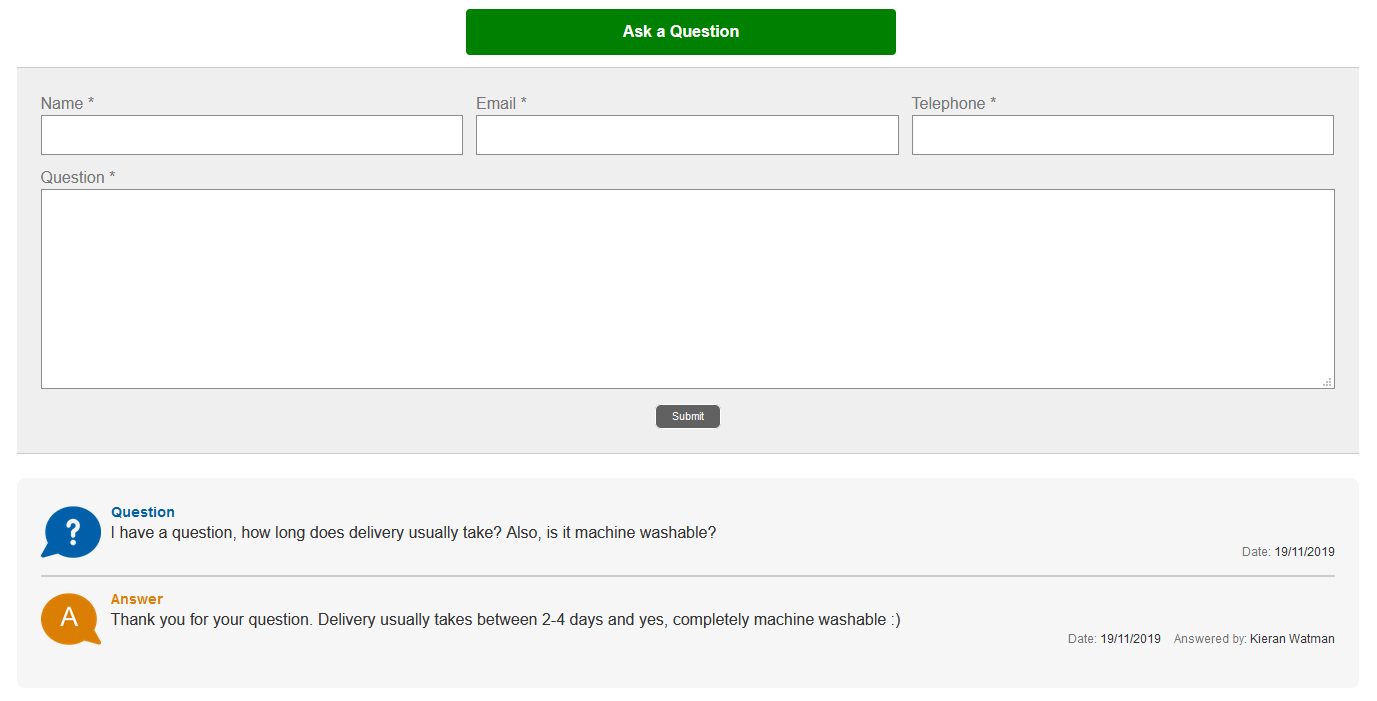Click the blue 'Question' heading
Viewport: 1377px width, 701px height.
click(143, 512)
